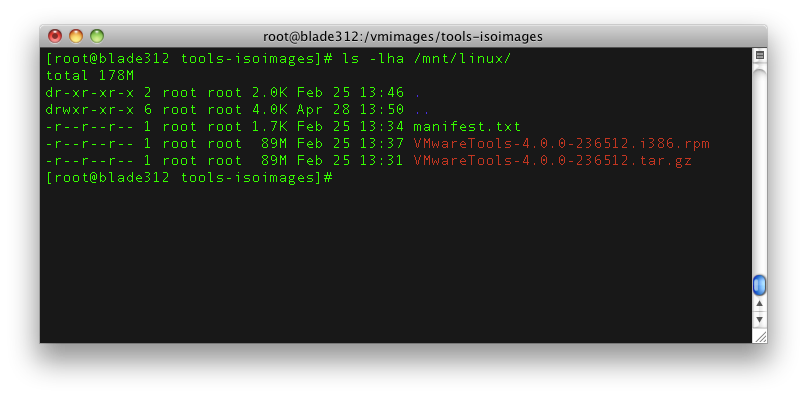Minimize the terminal using yellow button
Viewport: 807px width, 398px height.
pos(76,36)
